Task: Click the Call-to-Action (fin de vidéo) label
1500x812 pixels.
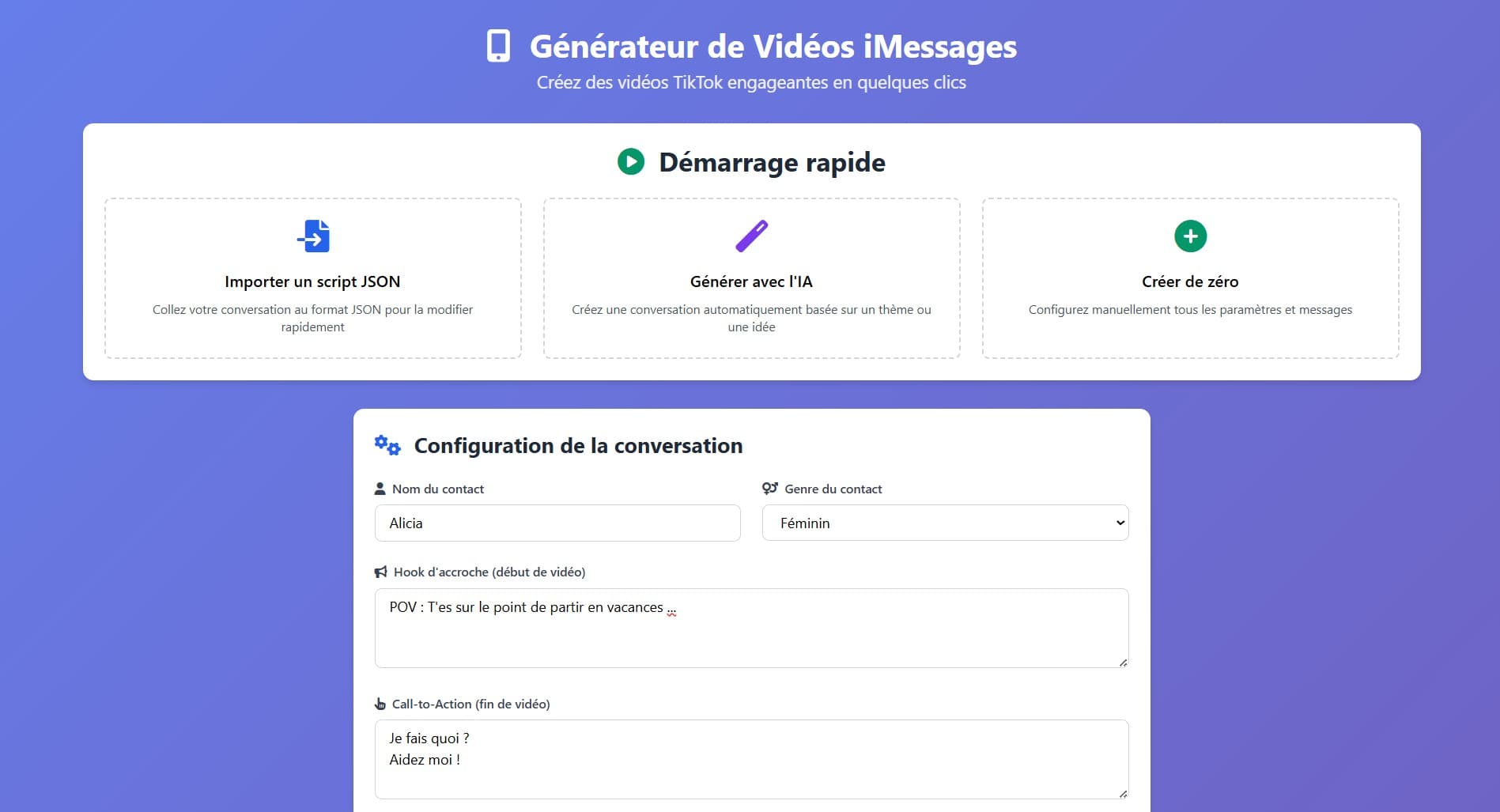Action: (471, 704)
